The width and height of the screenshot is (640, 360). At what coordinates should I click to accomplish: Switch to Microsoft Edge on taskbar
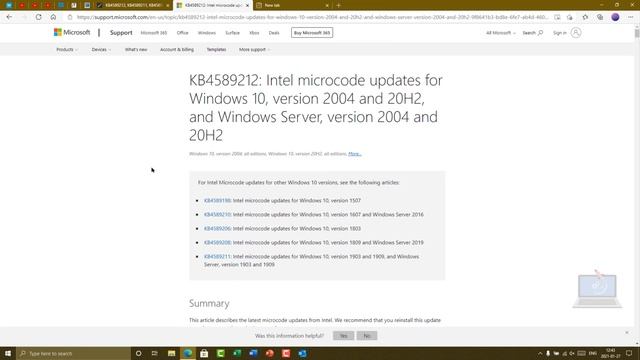pos(188,353)
